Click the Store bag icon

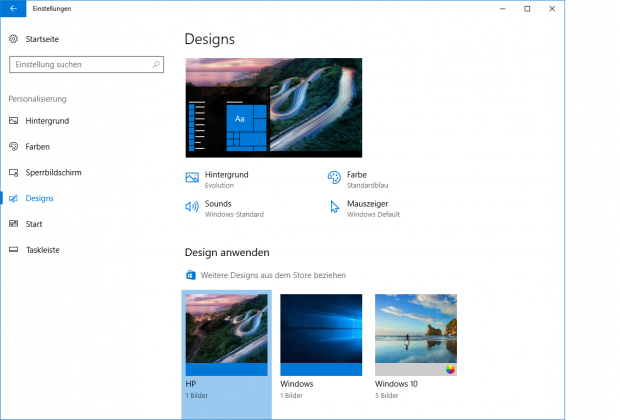point(191,275)
